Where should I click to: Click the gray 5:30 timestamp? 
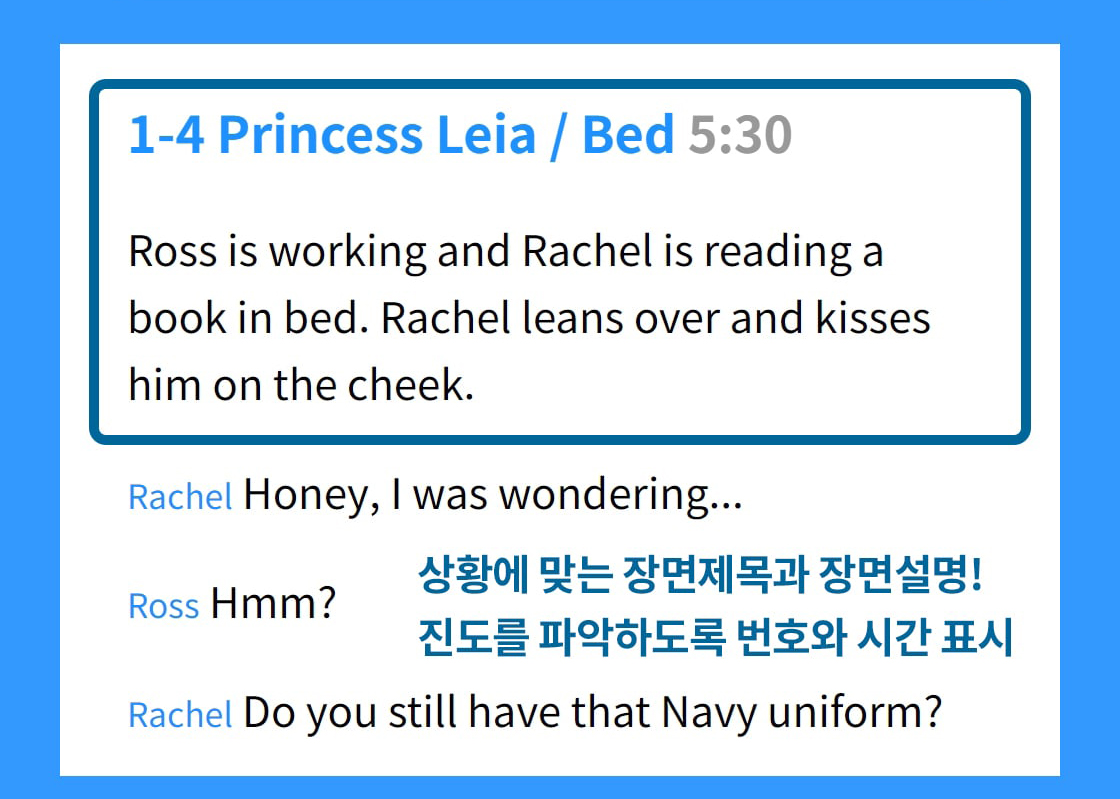pos(740,135)
